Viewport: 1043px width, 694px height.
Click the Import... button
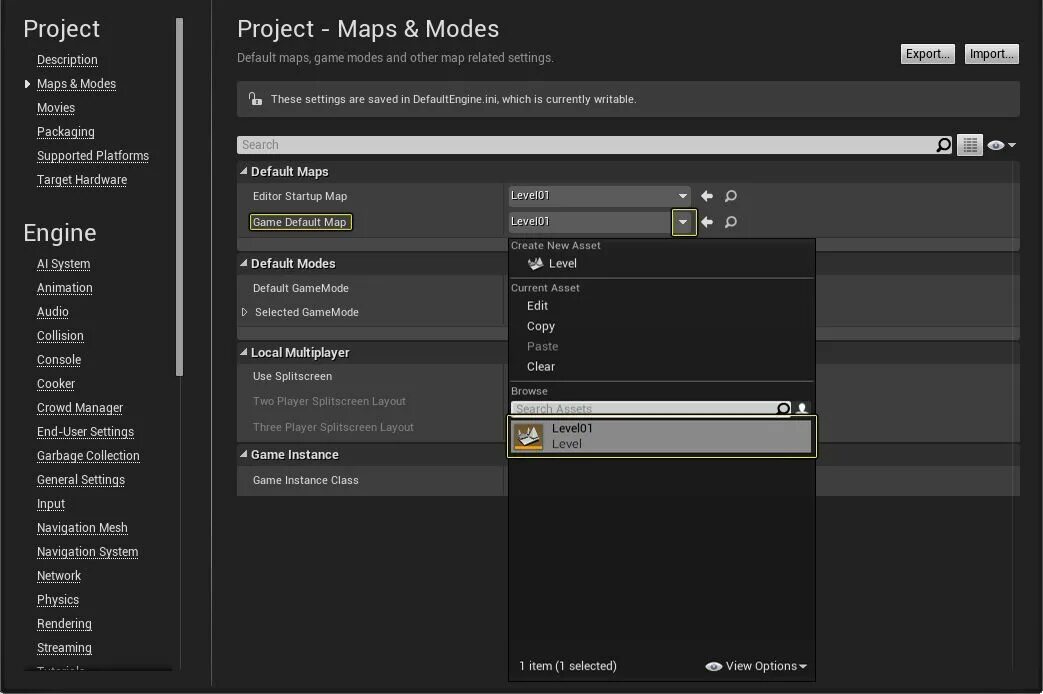tap(991, 54)
